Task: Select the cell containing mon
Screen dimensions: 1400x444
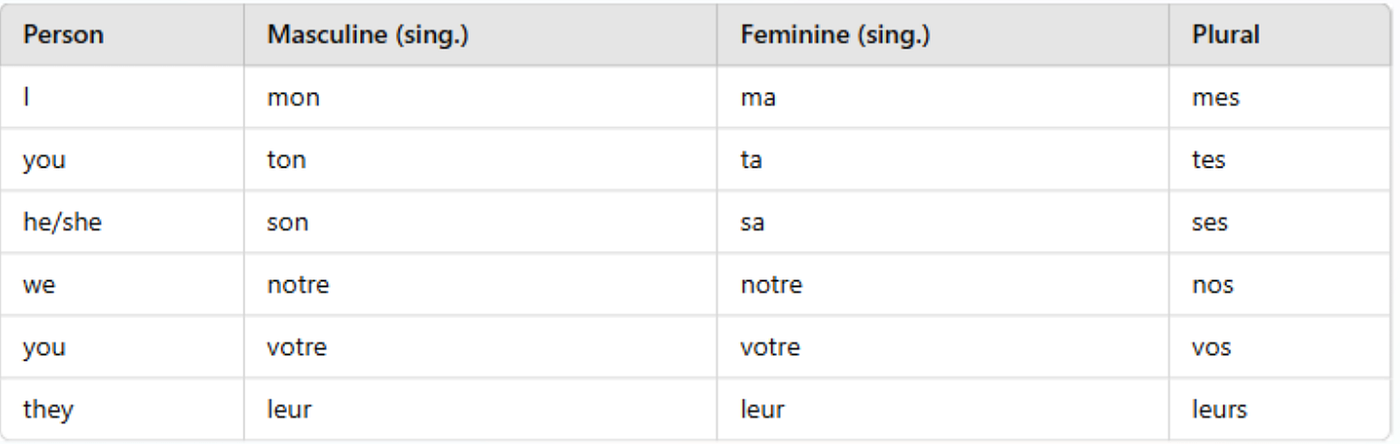Action: [480, 97]
